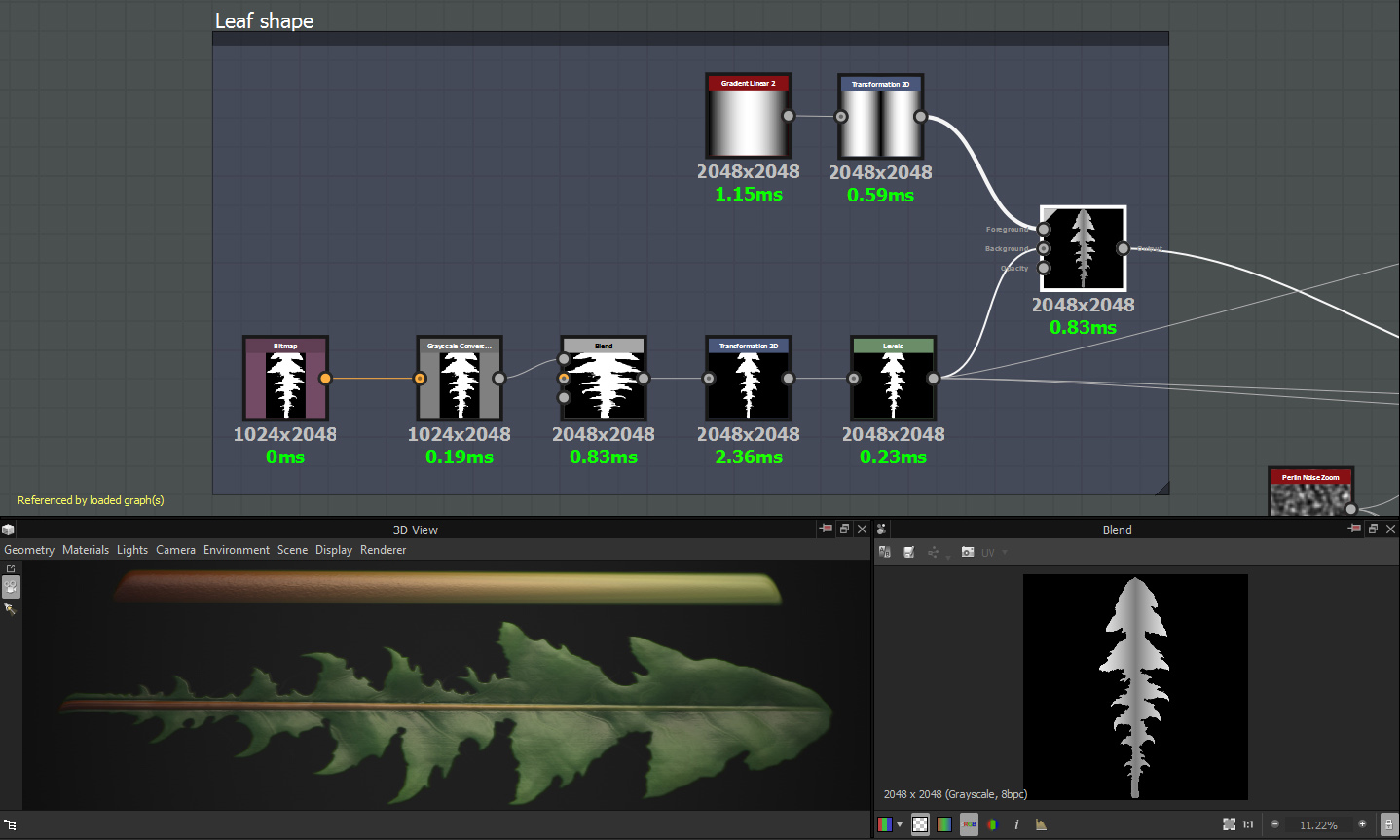
Task: Toggle the view lock icon
Action: click(1388, 824)
